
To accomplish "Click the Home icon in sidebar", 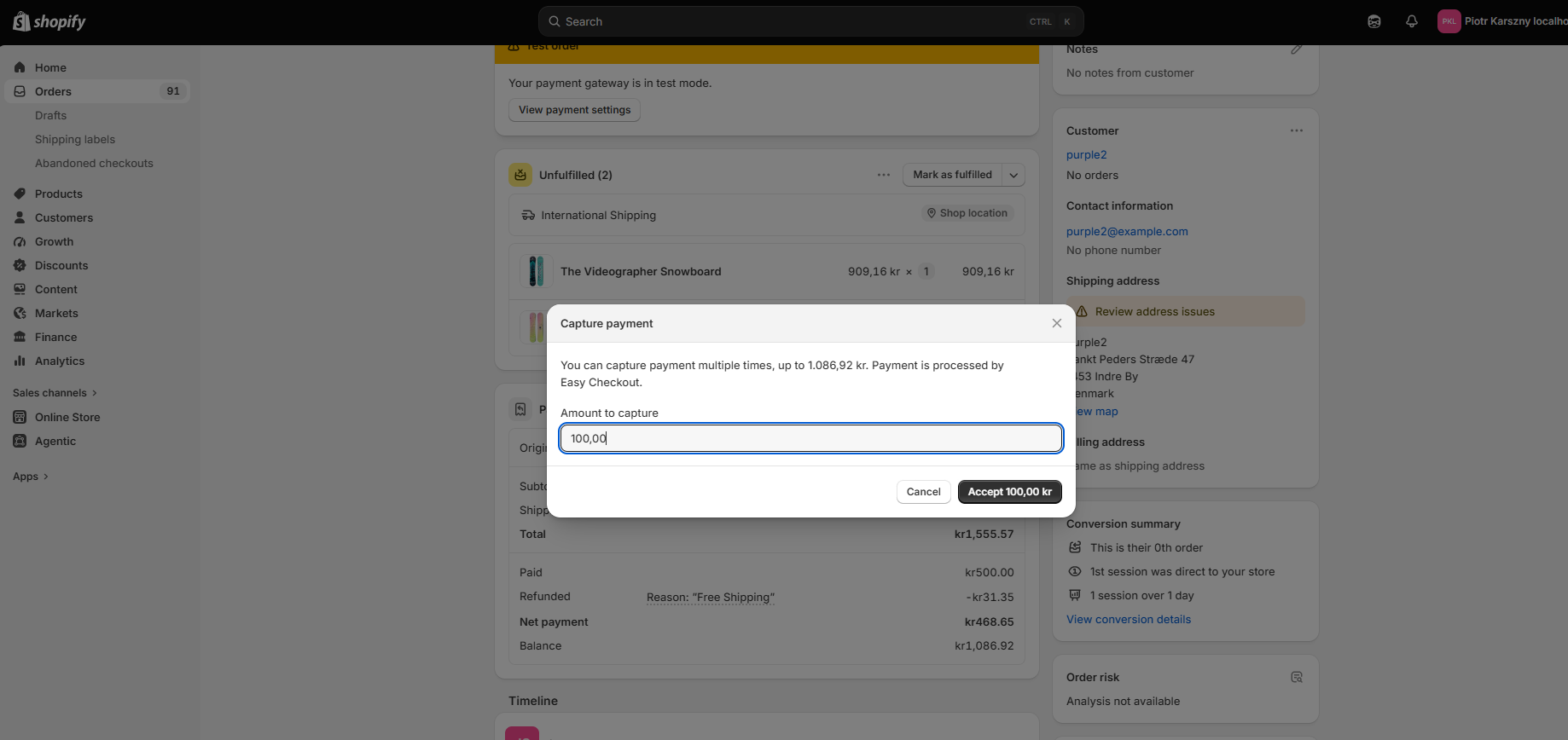I will (x=20, y=67).
